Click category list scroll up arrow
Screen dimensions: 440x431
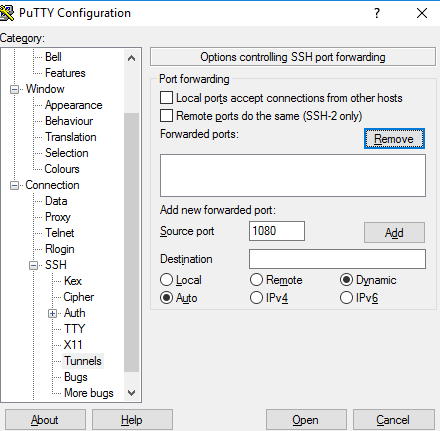click(131, 58)
